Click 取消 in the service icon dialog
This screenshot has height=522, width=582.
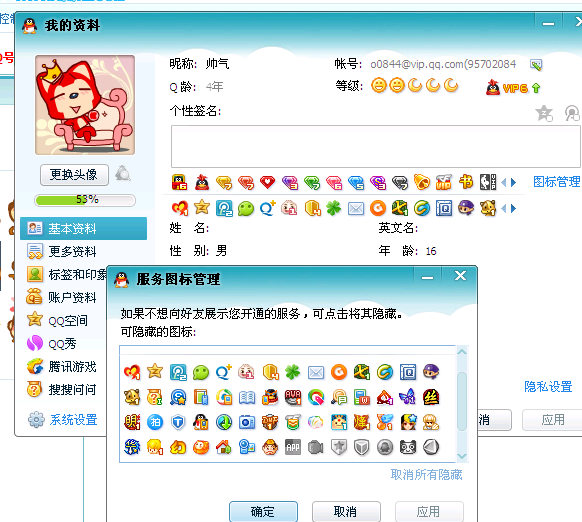pyautogui.click(x=346, y=512)
